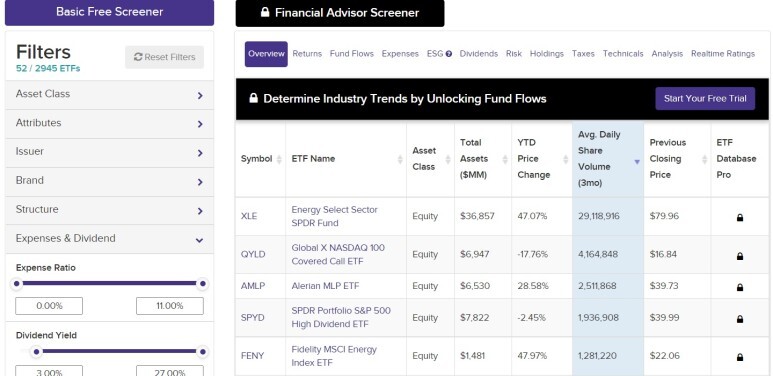The image size is (773, 376).
Task: Expand the Asset Class filter
Action: click(109, 95)
